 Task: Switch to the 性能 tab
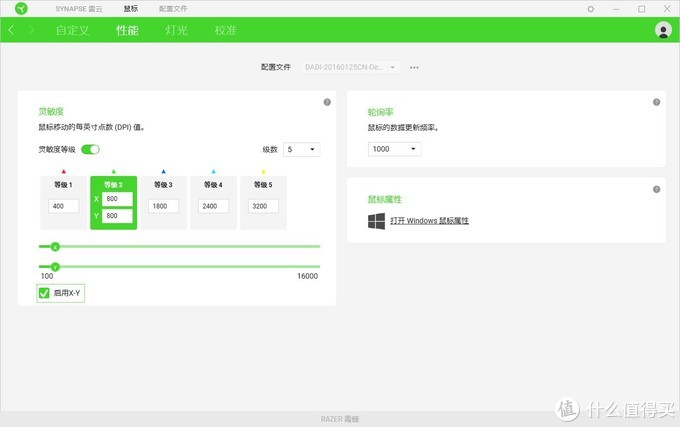[127, 30]
